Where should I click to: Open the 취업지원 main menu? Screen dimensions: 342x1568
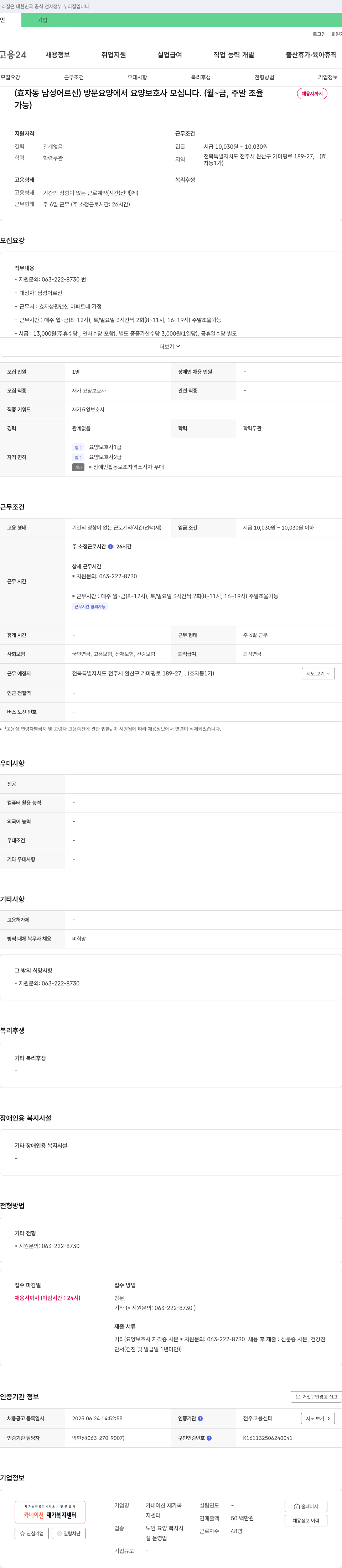(x=113, y=55)
